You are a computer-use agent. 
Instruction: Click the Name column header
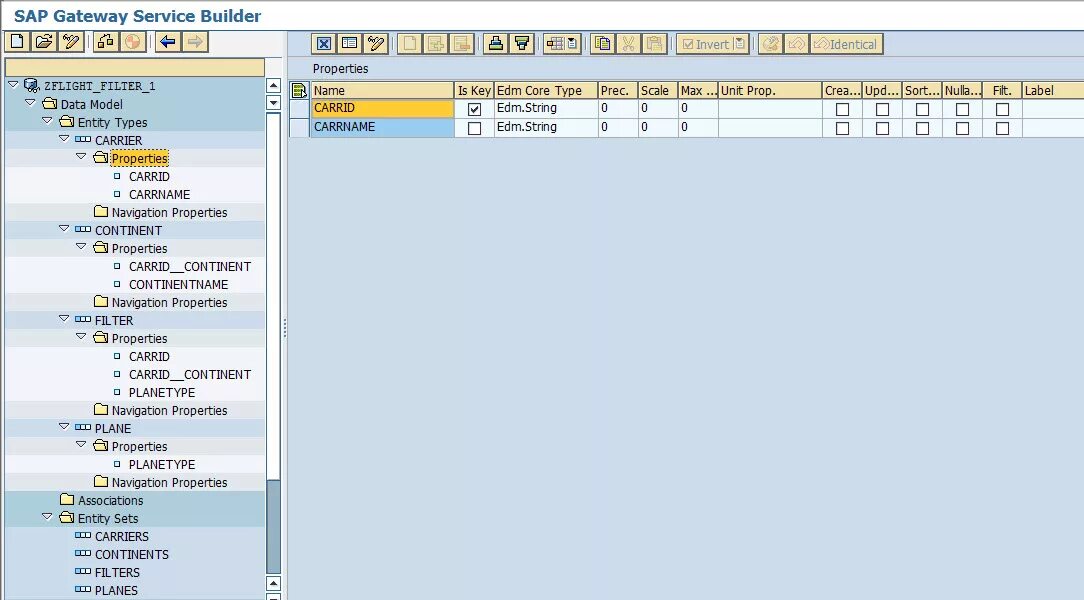382,91
